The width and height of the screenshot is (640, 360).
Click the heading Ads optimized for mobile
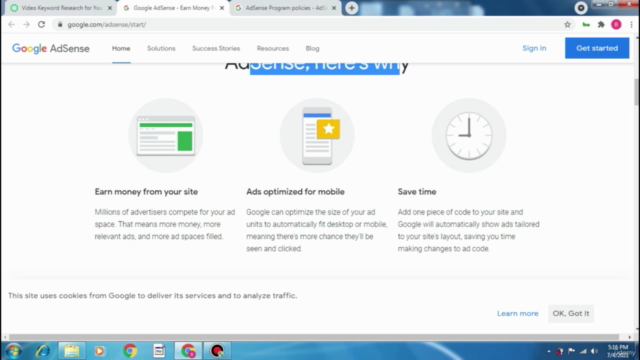(295, 192)
